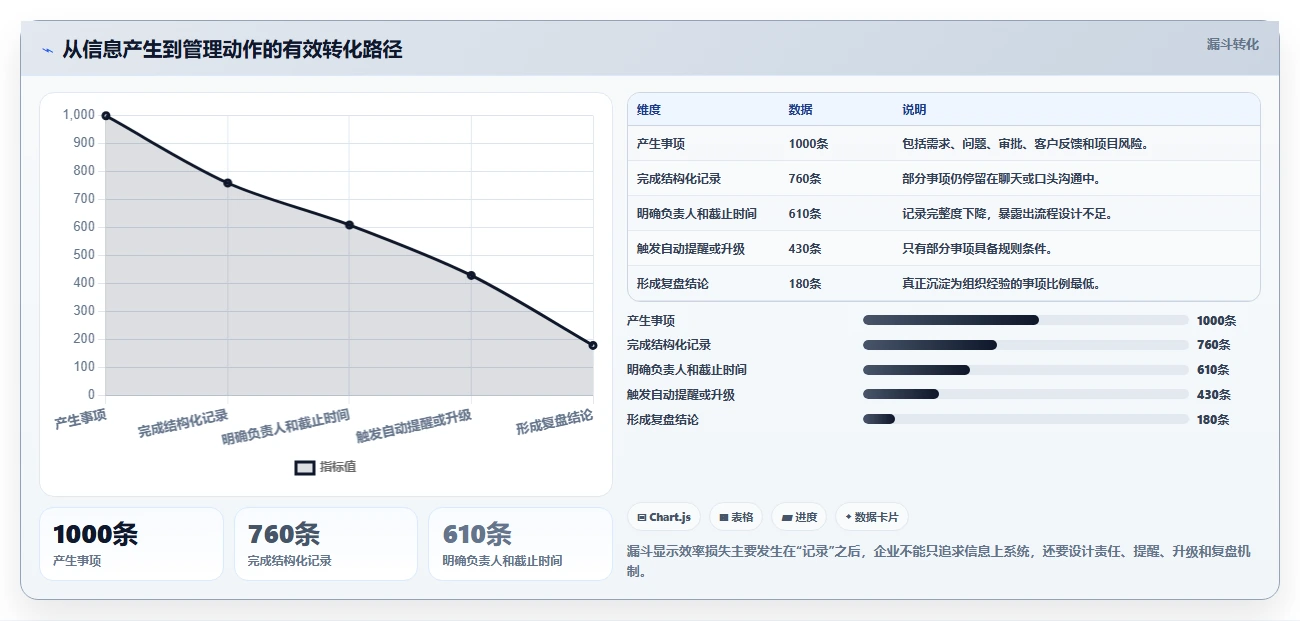The image size is (1300, 621).
Task: Click the 触发自动提醒或升级 table cell
Action: tap(691, 249)
